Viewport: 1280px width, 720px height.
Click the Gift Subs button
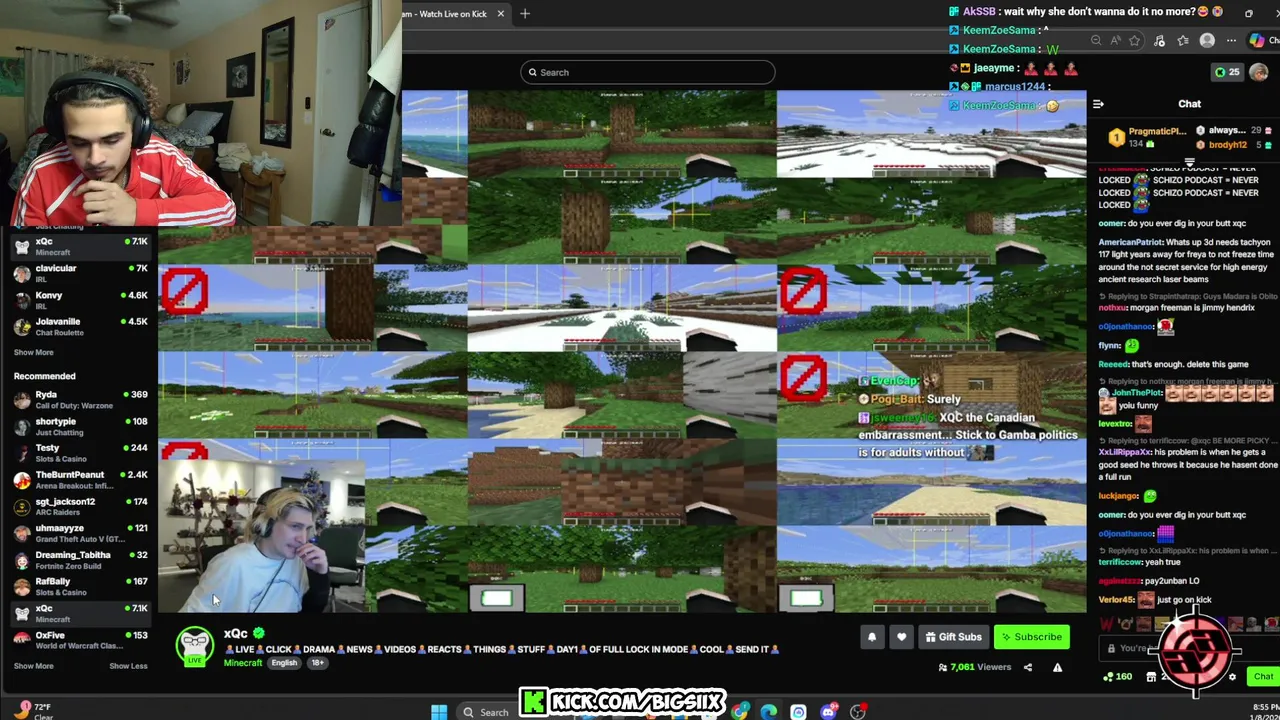pyautogui.click(x=953, y=637)
